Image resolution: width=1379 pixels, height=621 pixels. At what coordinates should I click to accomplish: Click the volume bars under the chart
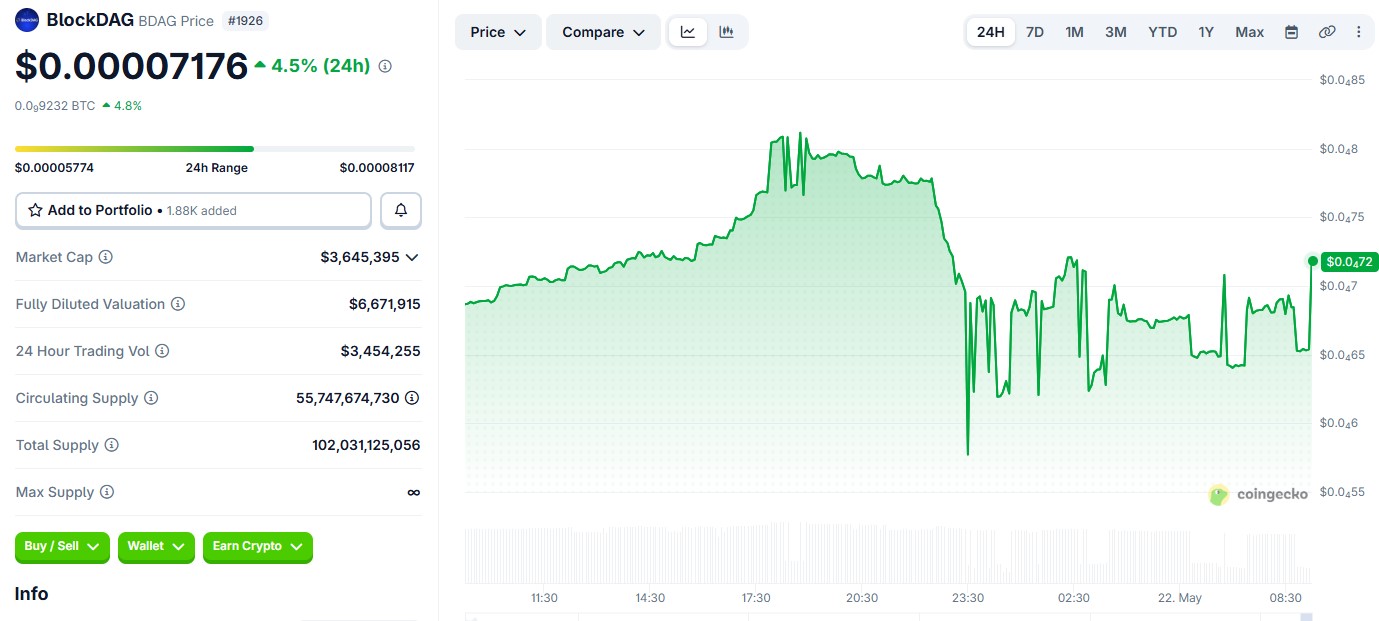point(887,552)
